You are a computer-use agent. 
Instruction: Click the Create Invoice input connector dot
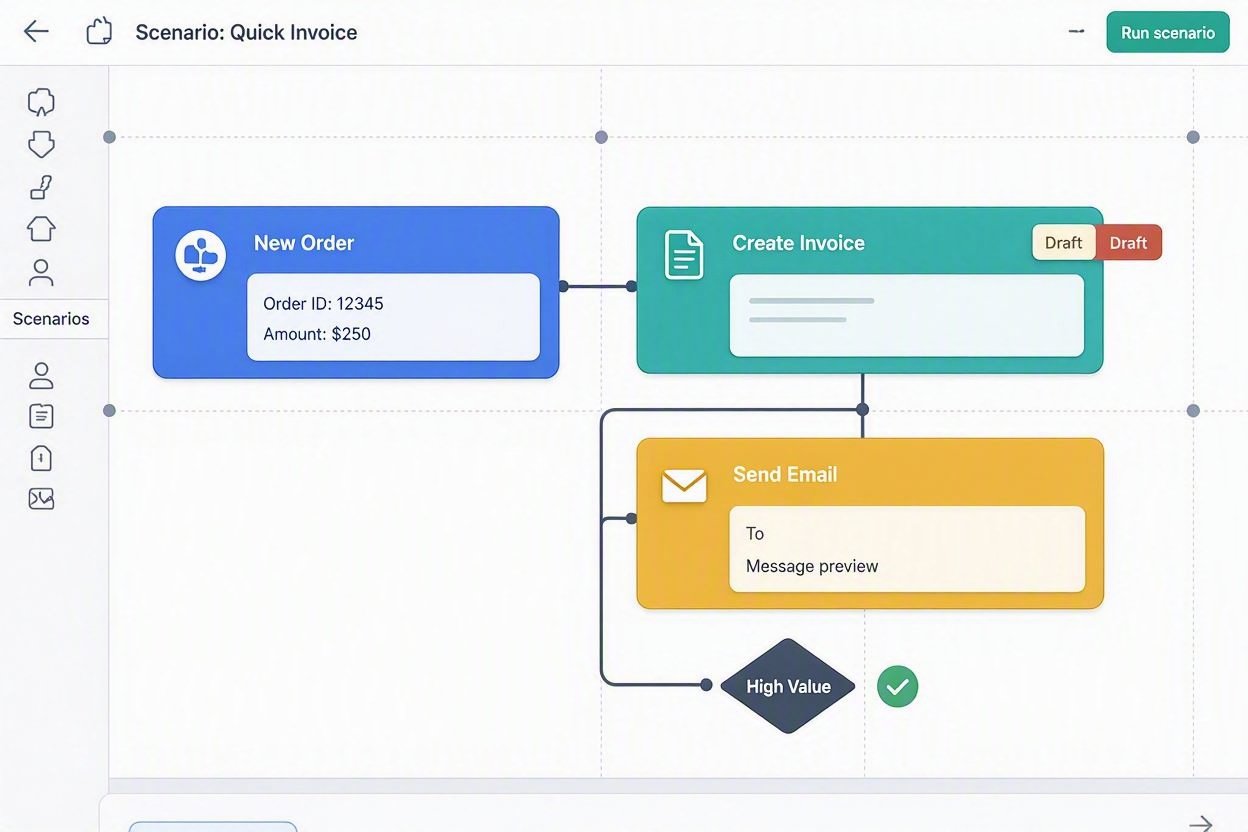tap(631, 286)
